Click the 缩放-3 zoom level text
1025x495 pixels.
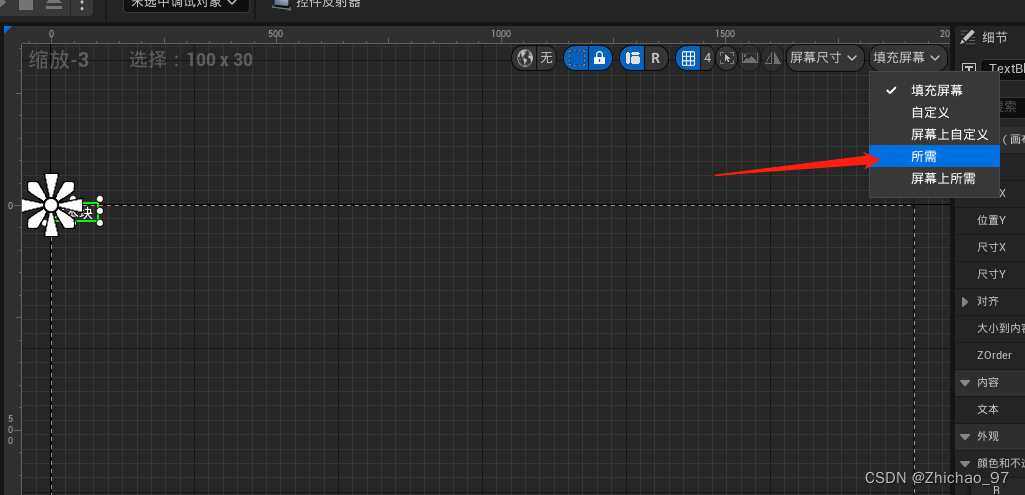coord(59,60)
